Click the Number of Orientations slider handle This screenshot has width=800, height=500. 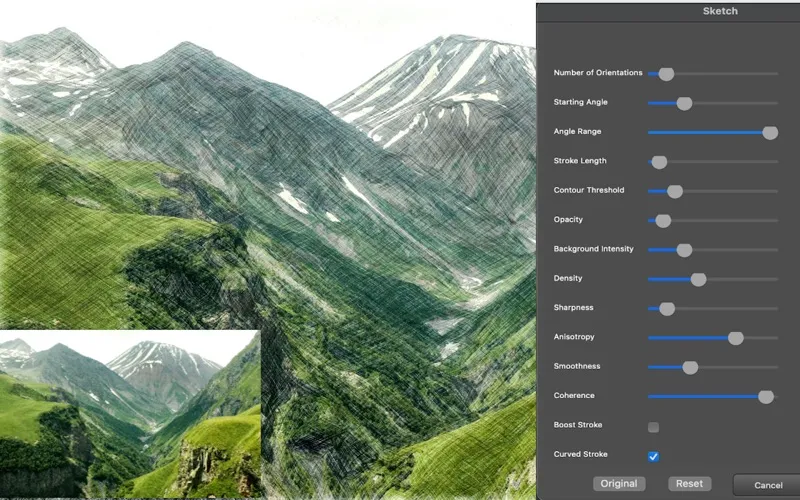[x=666, y=74]
